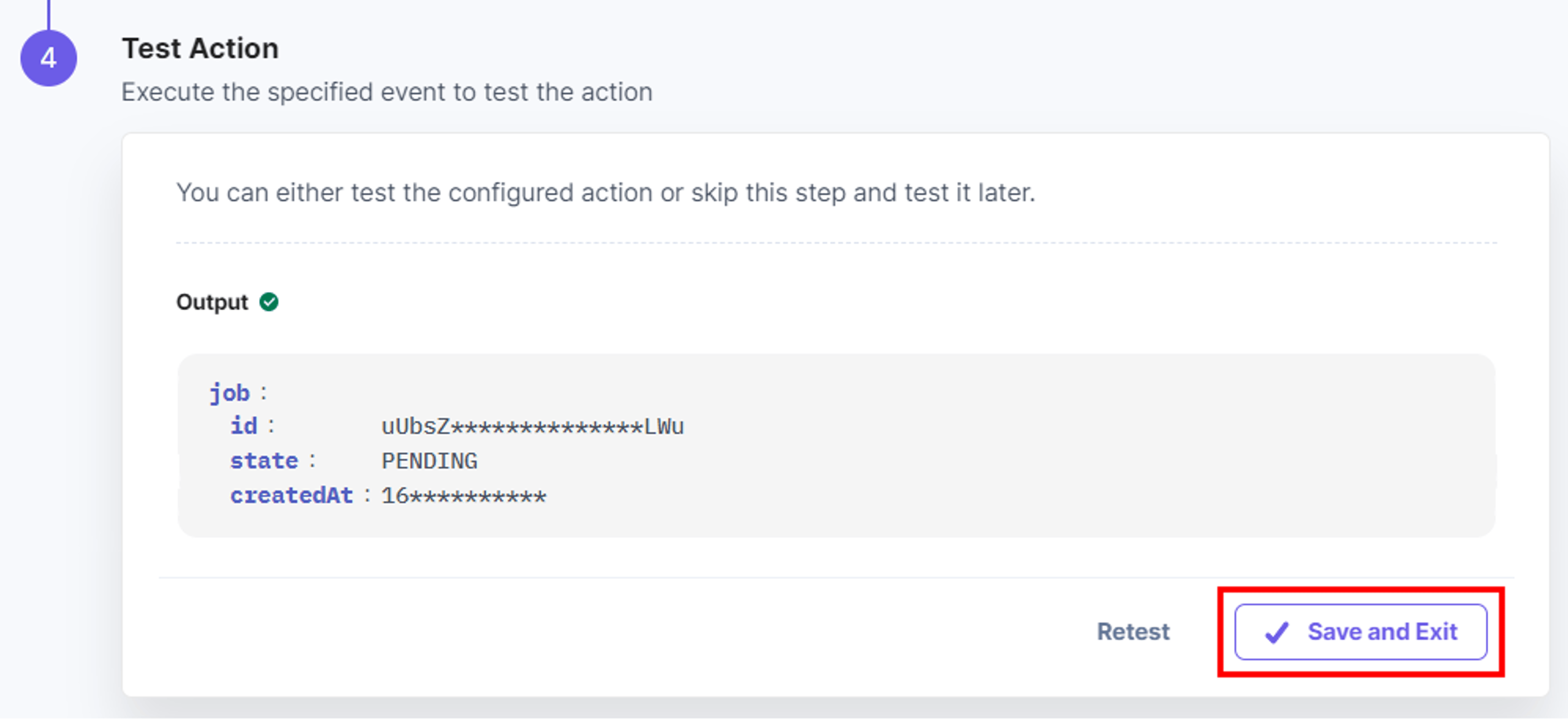The height and width of the screenshot is (720, 1568).
Task: Click the Output label
Action: [x=212, y=302]
